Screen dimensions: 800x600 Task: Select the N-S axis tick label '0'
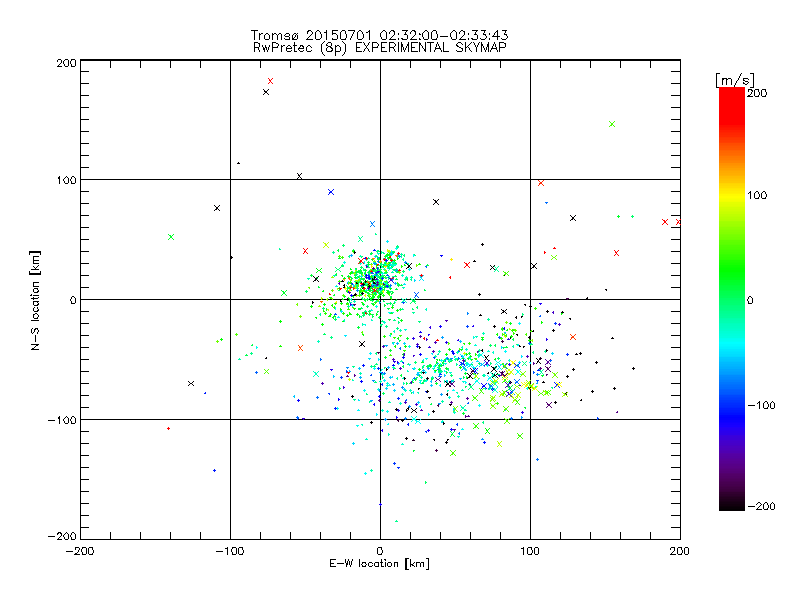coord(73,300)
